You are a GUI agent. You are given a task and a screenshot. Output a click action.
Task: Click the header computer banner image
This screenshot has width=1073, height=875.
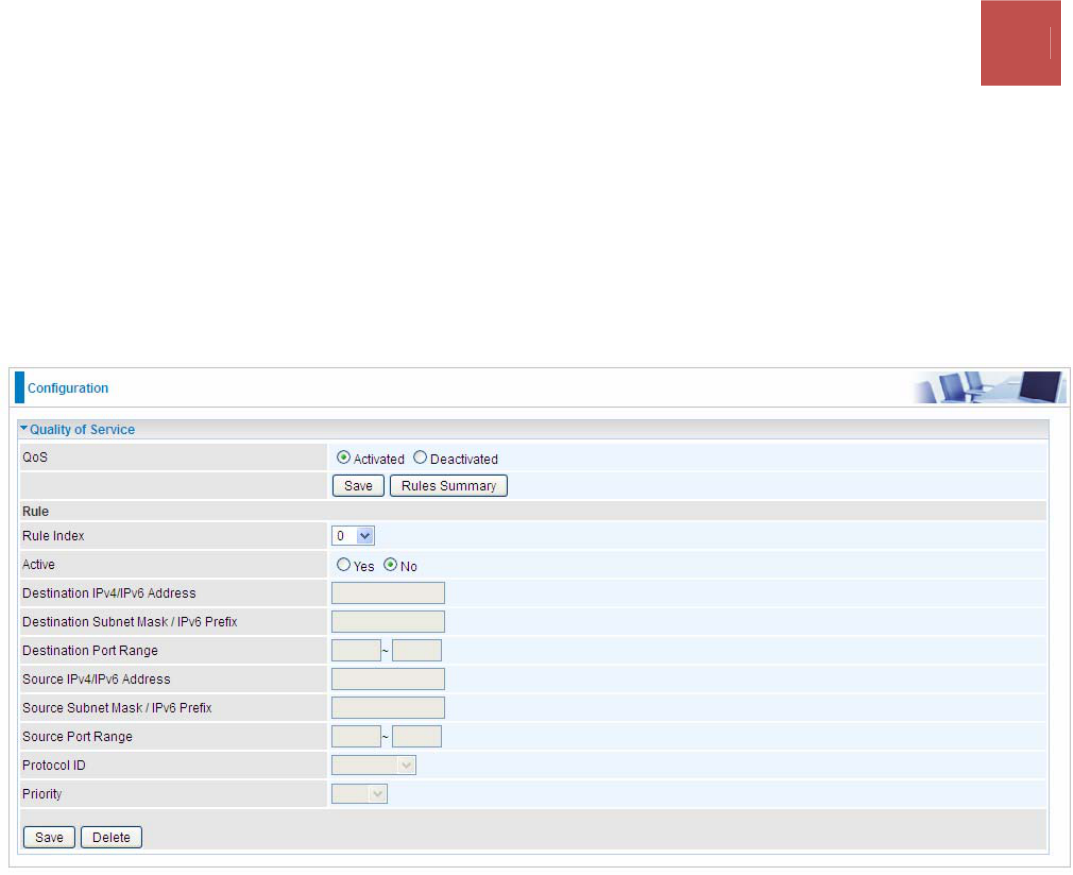(990, 387)
